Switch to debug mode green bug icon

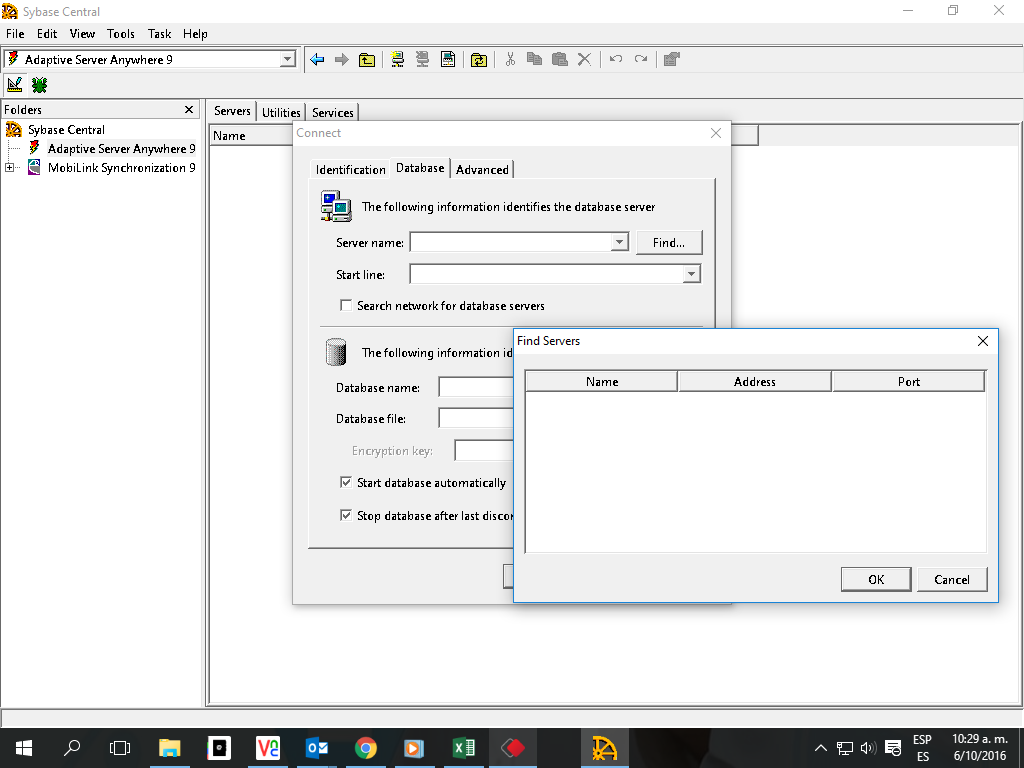(39, 85)
